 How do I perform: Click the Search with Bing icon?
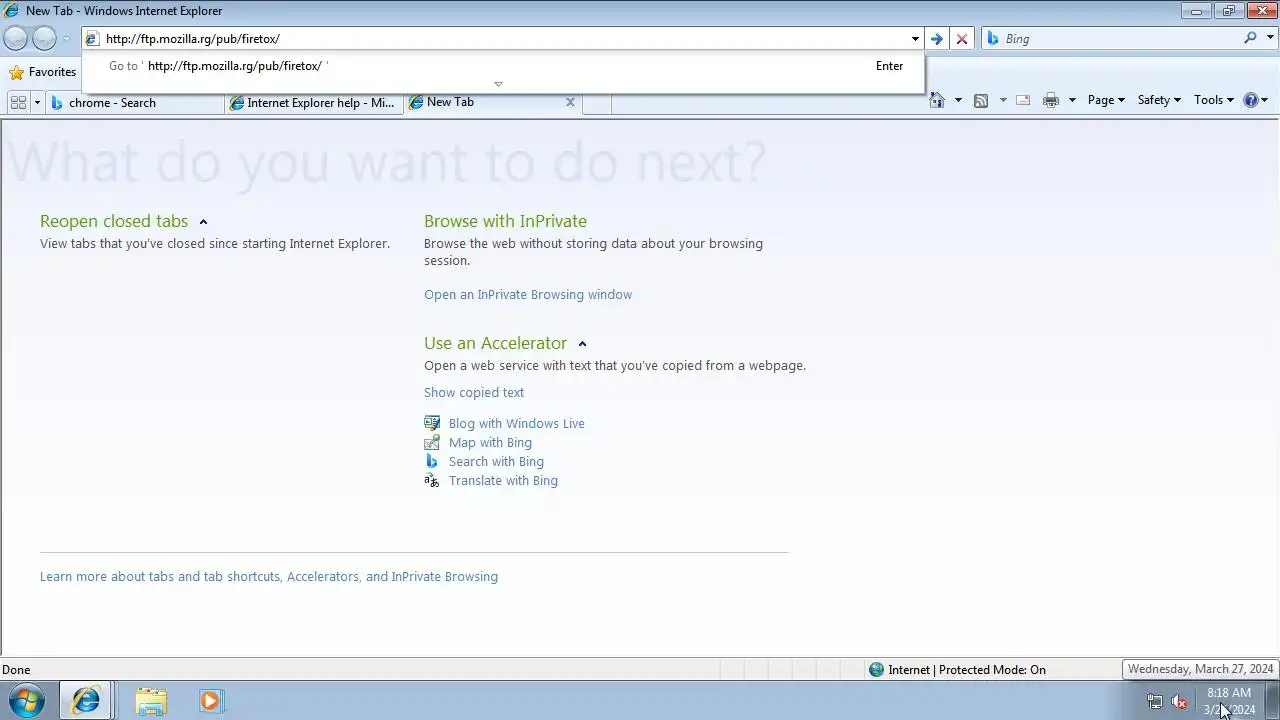(x=432, y=461)
